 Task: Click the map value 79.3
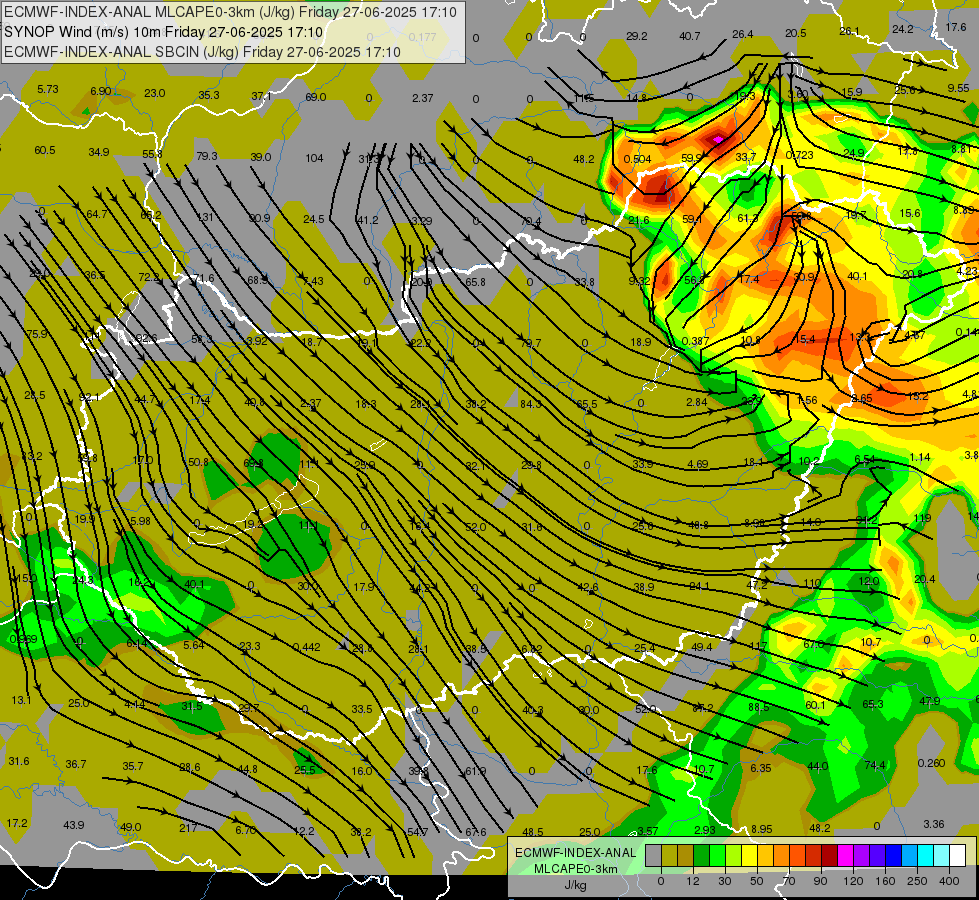pos(207,156)
